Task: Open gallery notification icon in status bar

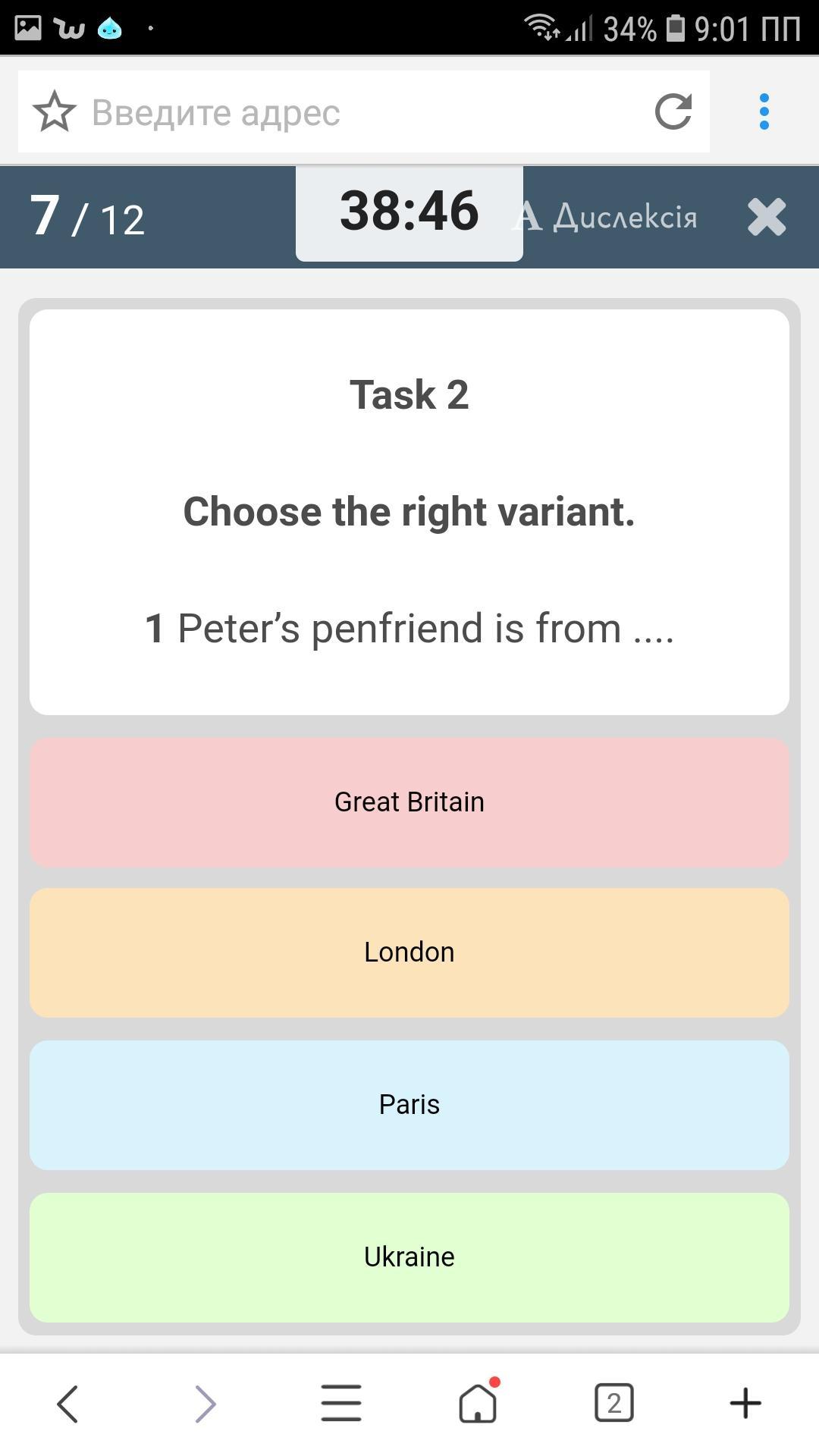Action: tap(27, 28)
